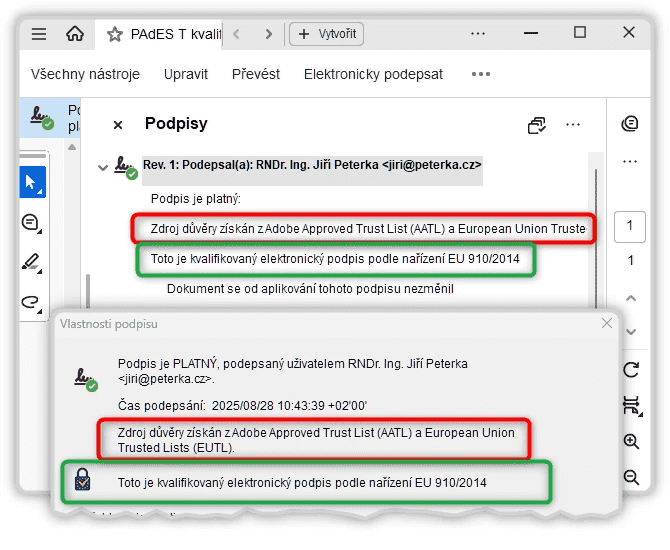Expand more toolbar items ellipsis
670x550 pixels.
point(481,74)
